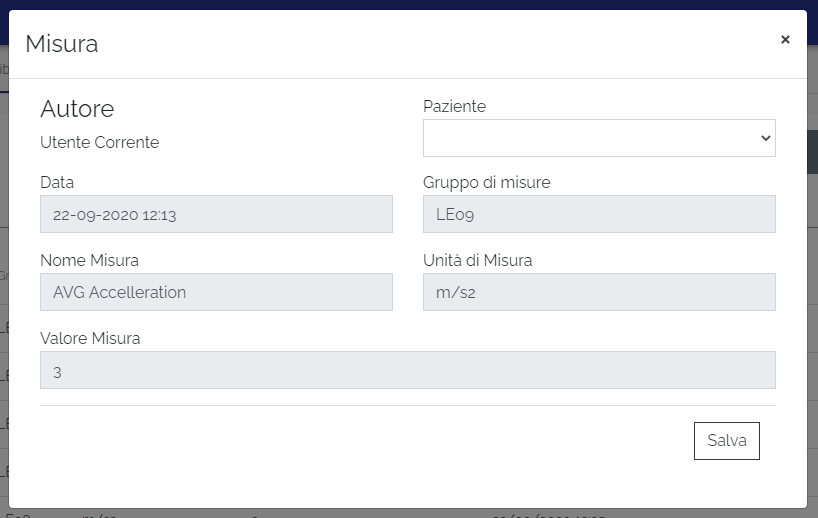
Task: Focus the Unità di Misura m/s2 field
Action: [x=599, y=292]
